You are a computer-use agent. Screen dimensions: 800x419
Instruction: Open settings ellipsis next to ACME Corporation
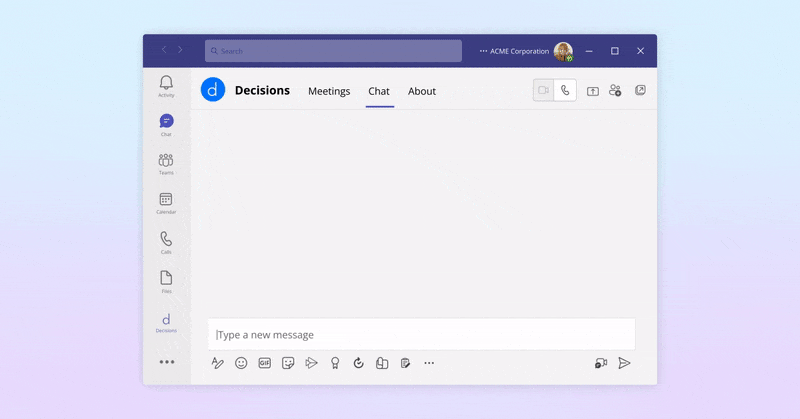coord(483,51)
